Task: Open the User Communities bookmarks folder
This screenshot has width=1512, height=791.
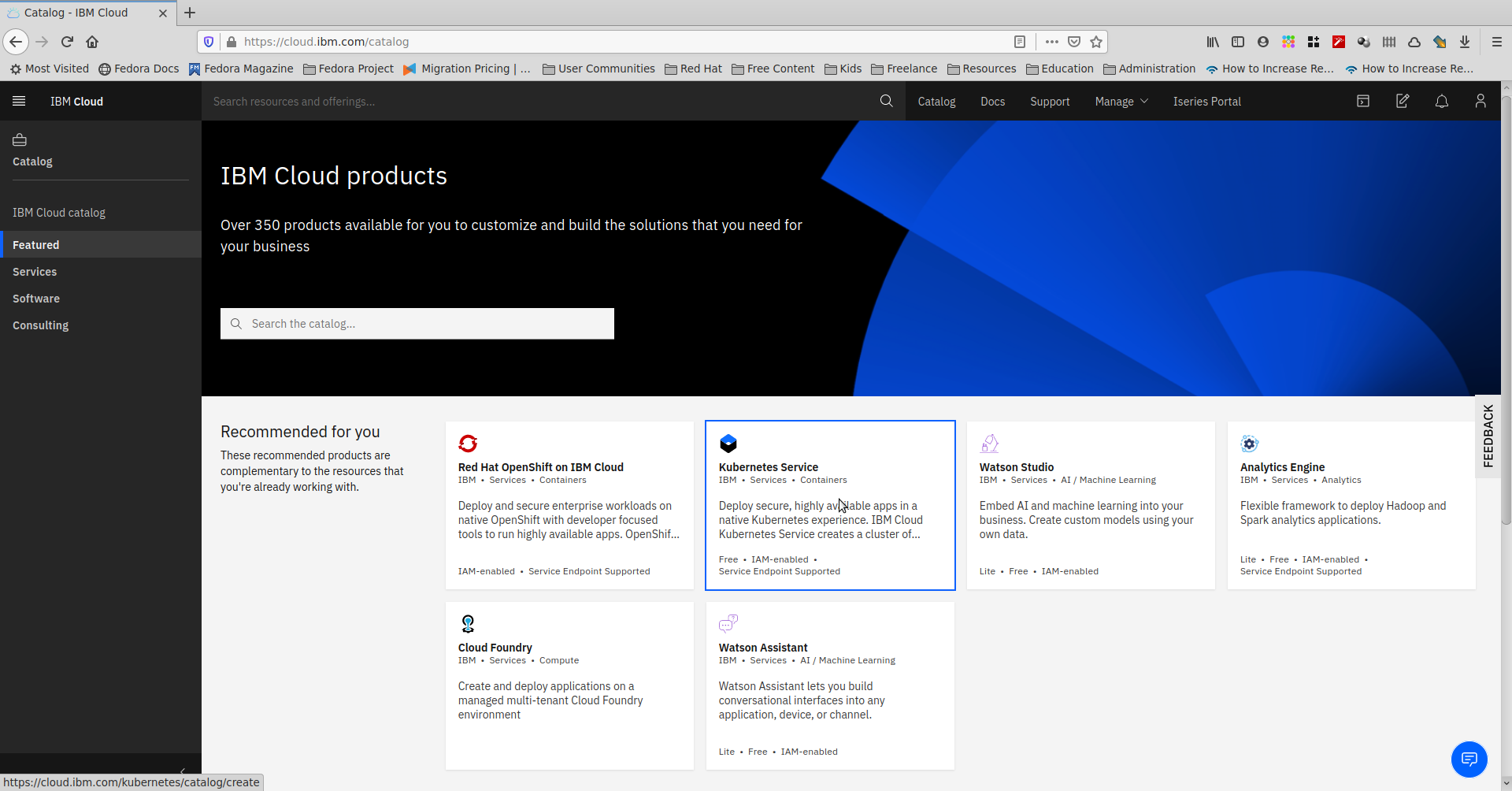Action: pyautogui.click(x=598, y=69)
